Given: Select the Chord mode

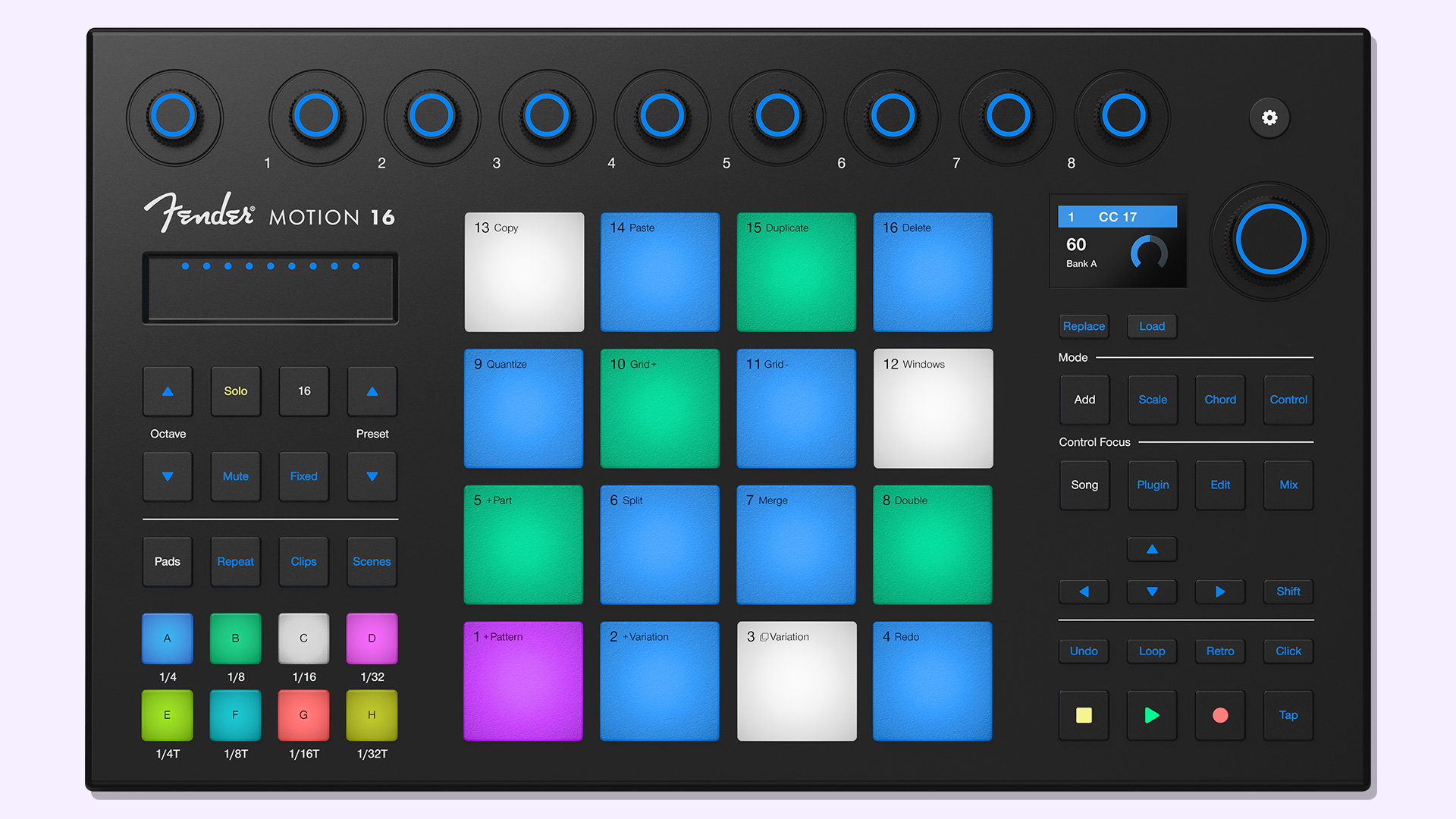Looking at the screenshot, I should coord(1220,400).
